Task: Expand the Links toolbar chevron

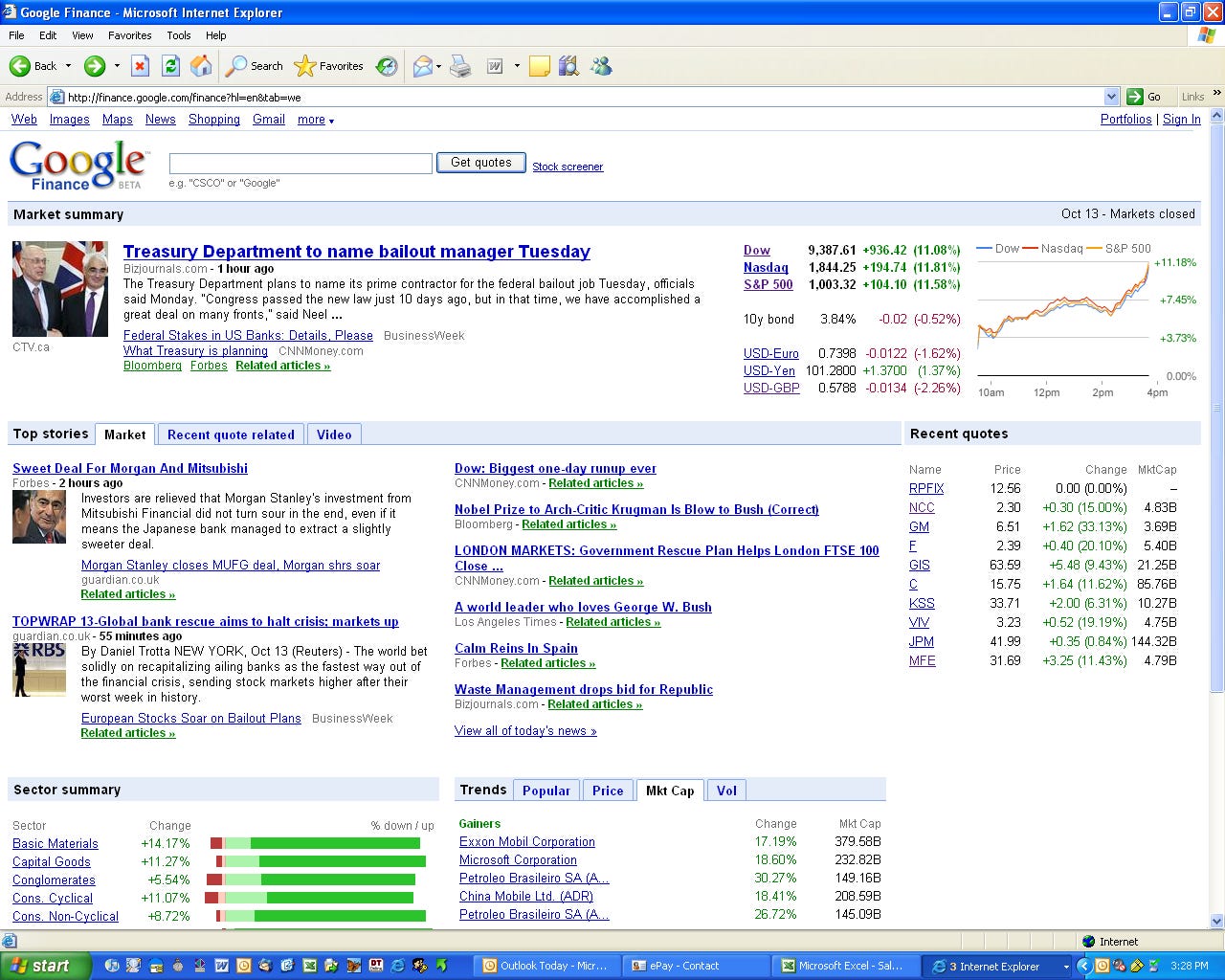Action: pyautogui.click(x=1216, y=94)
